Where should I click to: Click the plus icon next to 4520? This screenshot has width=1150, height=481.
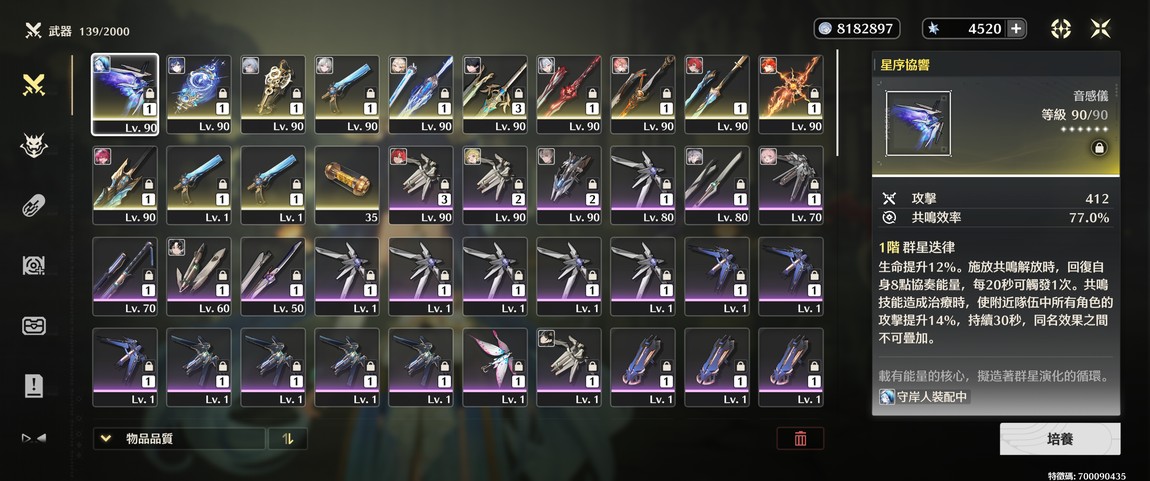[x=1016, y=29]
